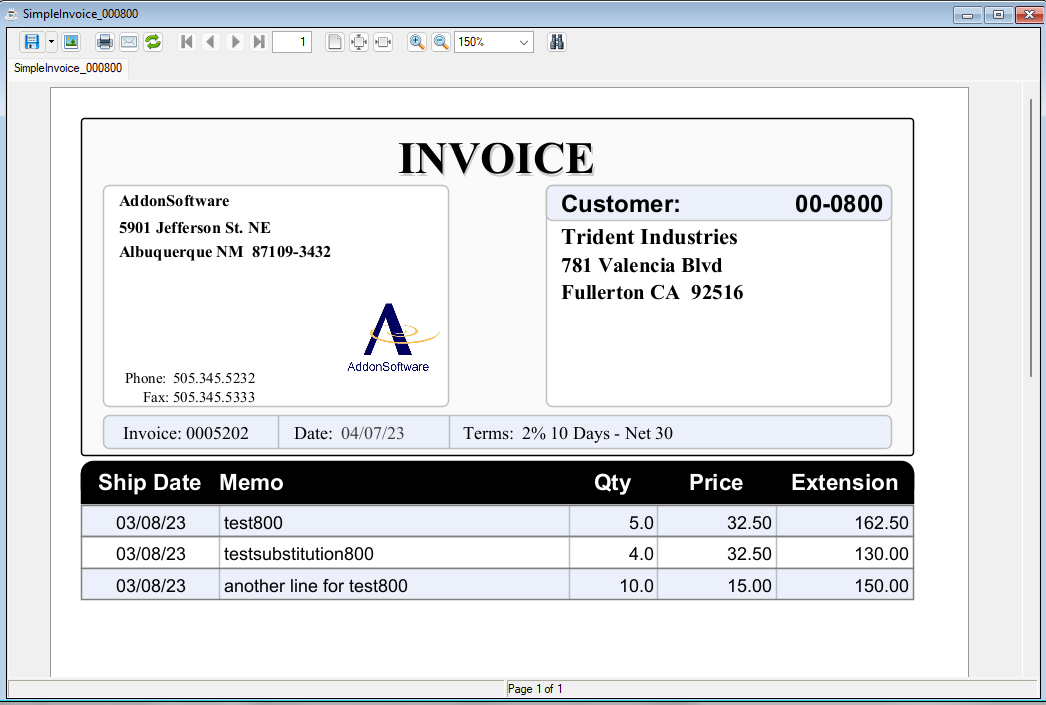Click the page number input field
This screenshot has width=1046, height=705.
coord(292,42)
